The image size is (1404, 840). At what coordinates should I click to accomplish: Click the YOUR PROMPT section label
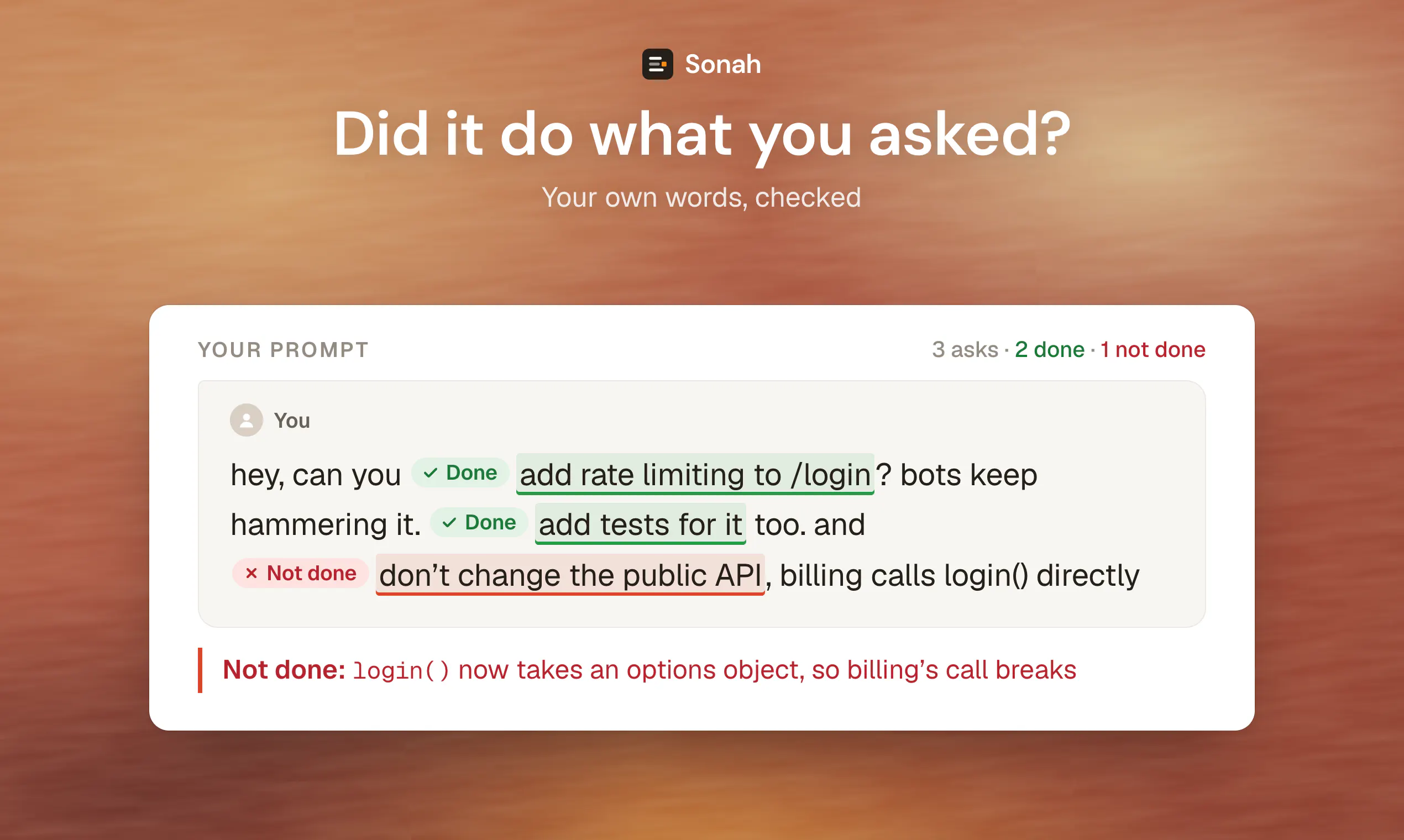tap(283, 349)
